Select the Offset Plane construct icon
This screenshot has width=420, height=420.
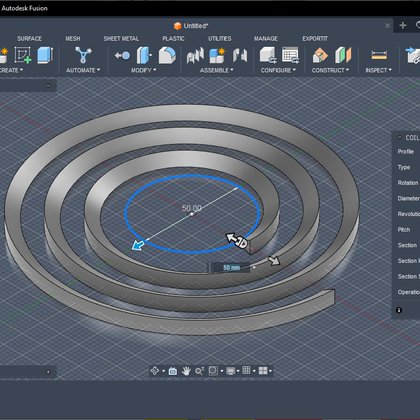[x=320, y=55]
